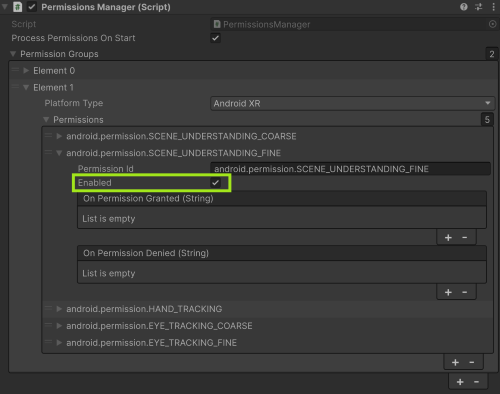
Task: Grab the drag handle of SCENE_UNDERSTANDING_COARSE row
Action: point(48,136)
